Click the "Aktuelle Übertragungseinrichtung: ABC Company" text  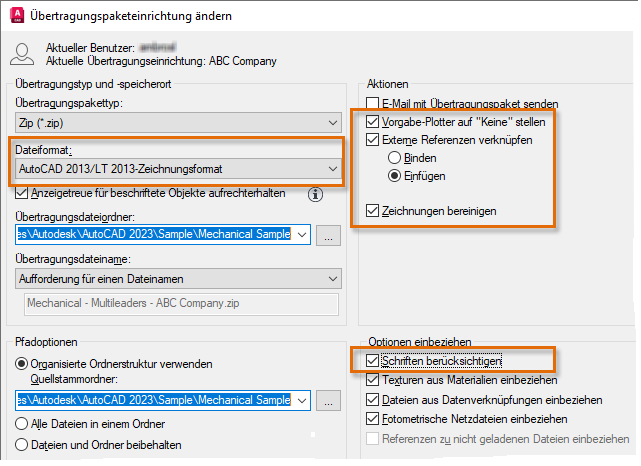coord(161,61)
